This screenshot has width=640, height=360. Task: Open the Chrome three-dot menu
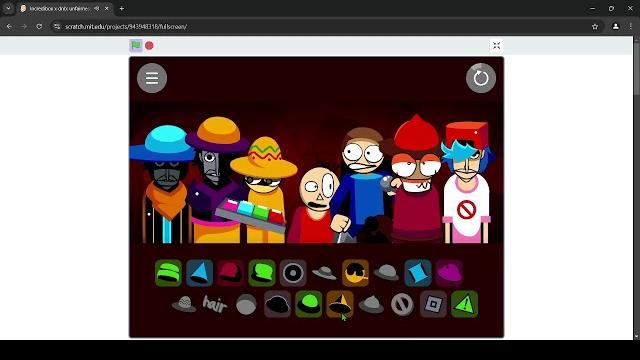pos(631,27)
